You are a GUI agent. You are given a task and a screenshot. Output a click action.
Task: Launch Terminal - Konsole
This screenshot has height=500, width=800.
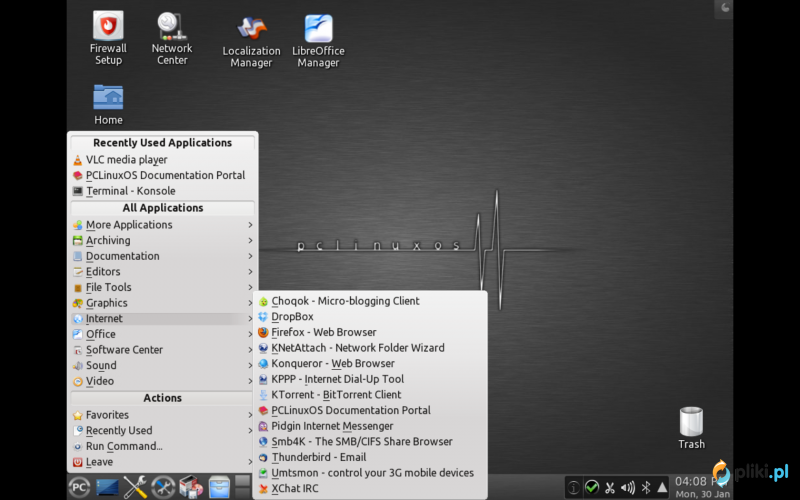tap(163, 191)
